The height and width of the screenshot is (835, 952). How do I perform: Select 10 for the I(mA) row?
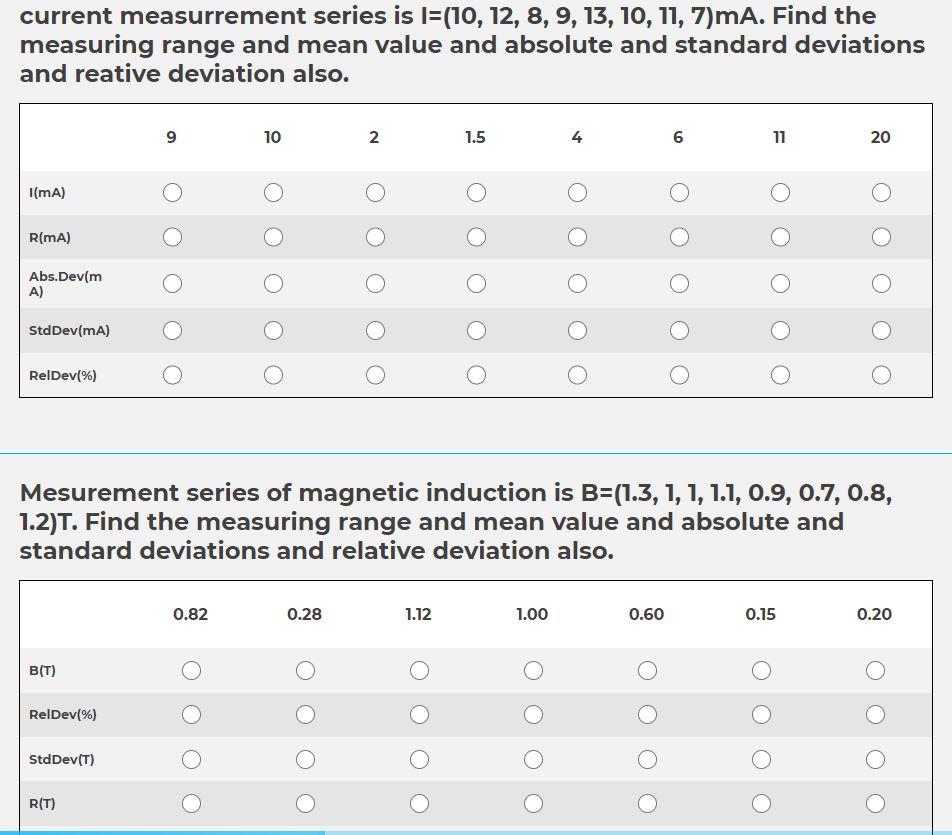(273, 193)
